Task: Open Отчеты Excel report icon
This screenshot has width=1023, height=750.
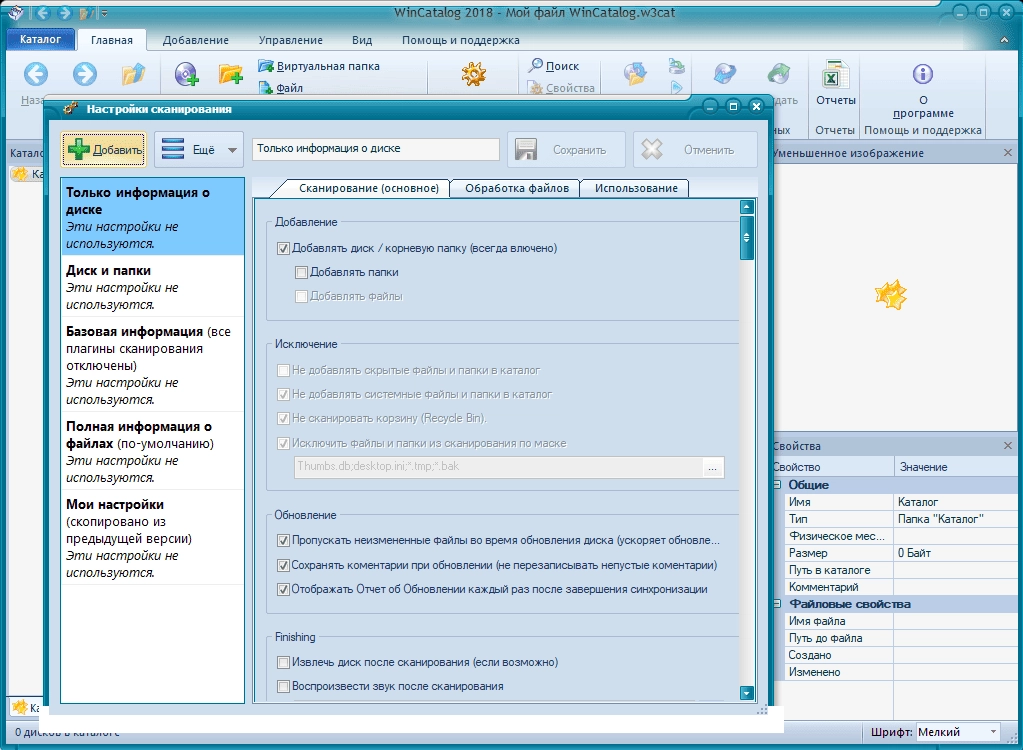Action: (835, 74)
